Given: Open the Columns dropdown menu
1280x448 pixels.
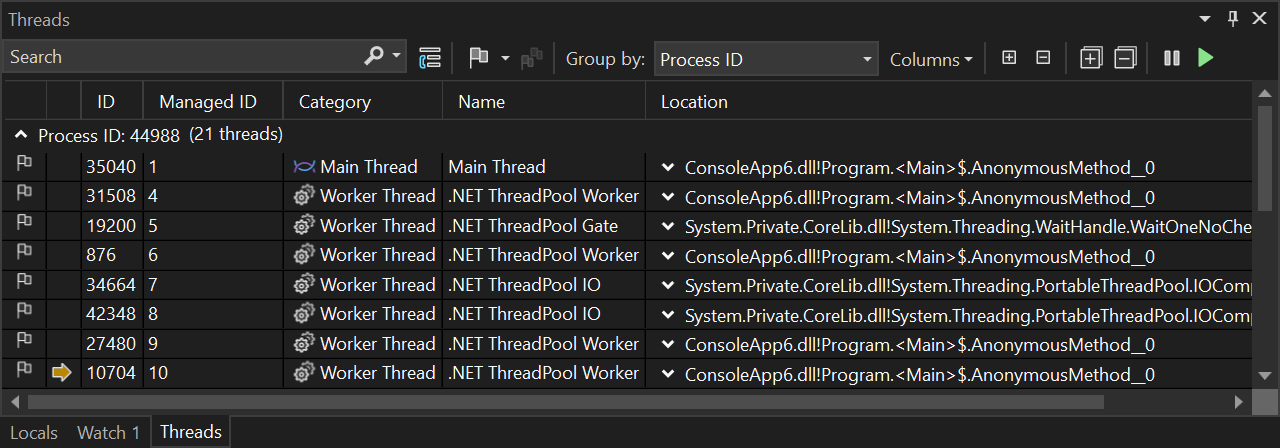Looking at the screenshot, I should pyautogui.click(x=931, y=59).
